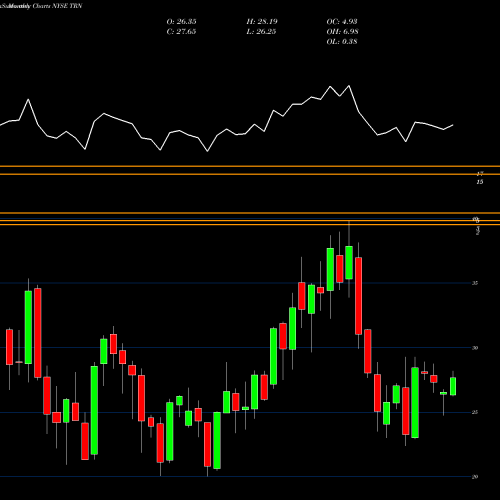Click the 'OC: 4.93' reading
The width and height of the screenshot is (500, 500).
coord(342,21)
